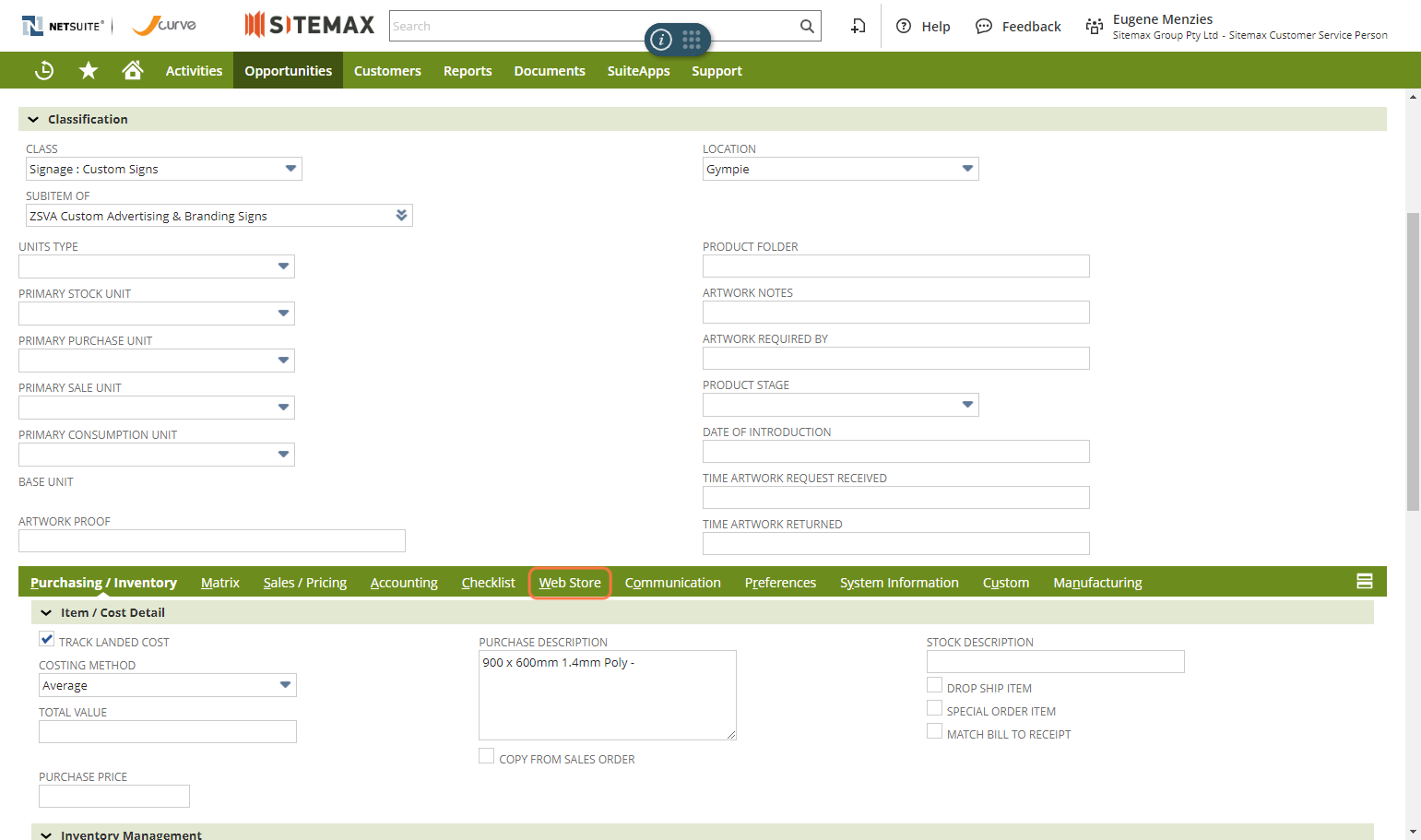Go to the Home icon

[x=133, y=70]
